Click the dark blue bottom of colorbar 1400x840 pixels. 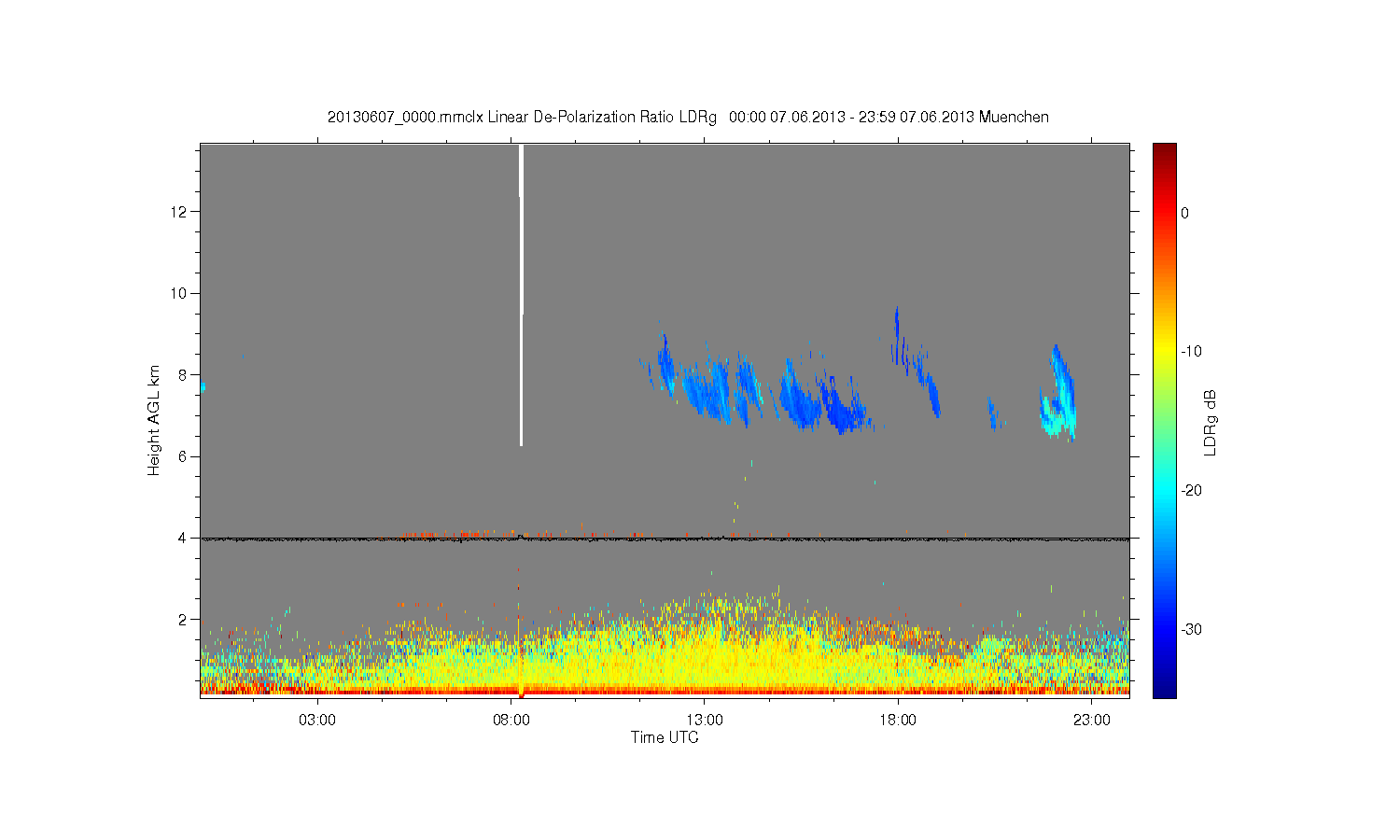coord(1164,689)
